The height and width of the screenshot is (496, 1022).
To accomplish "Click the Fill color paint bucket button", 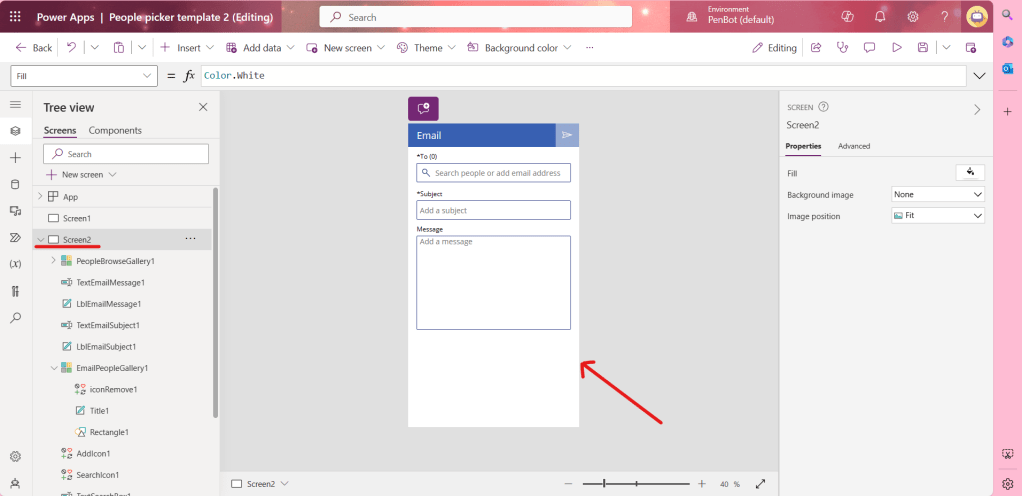I will [x=970, y=173].
